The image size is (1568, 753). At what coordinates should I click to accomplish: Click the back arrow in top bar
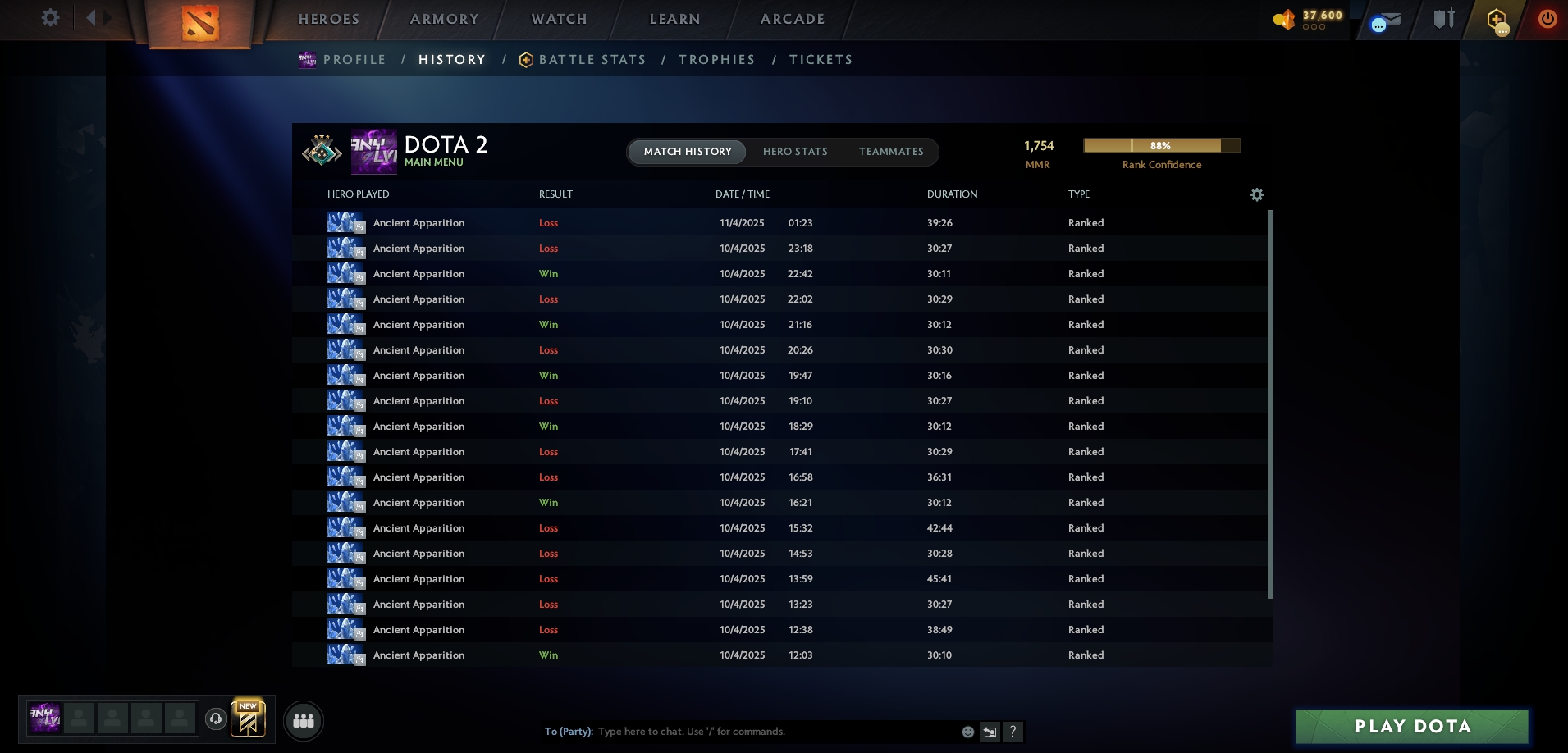pos(91,18)
